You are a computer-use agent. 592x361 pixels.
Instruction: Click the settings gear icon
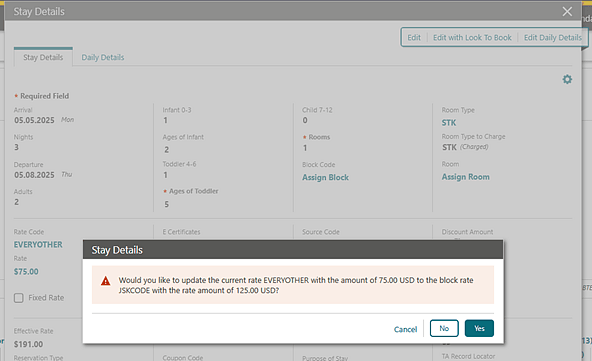tap(567, 79)
